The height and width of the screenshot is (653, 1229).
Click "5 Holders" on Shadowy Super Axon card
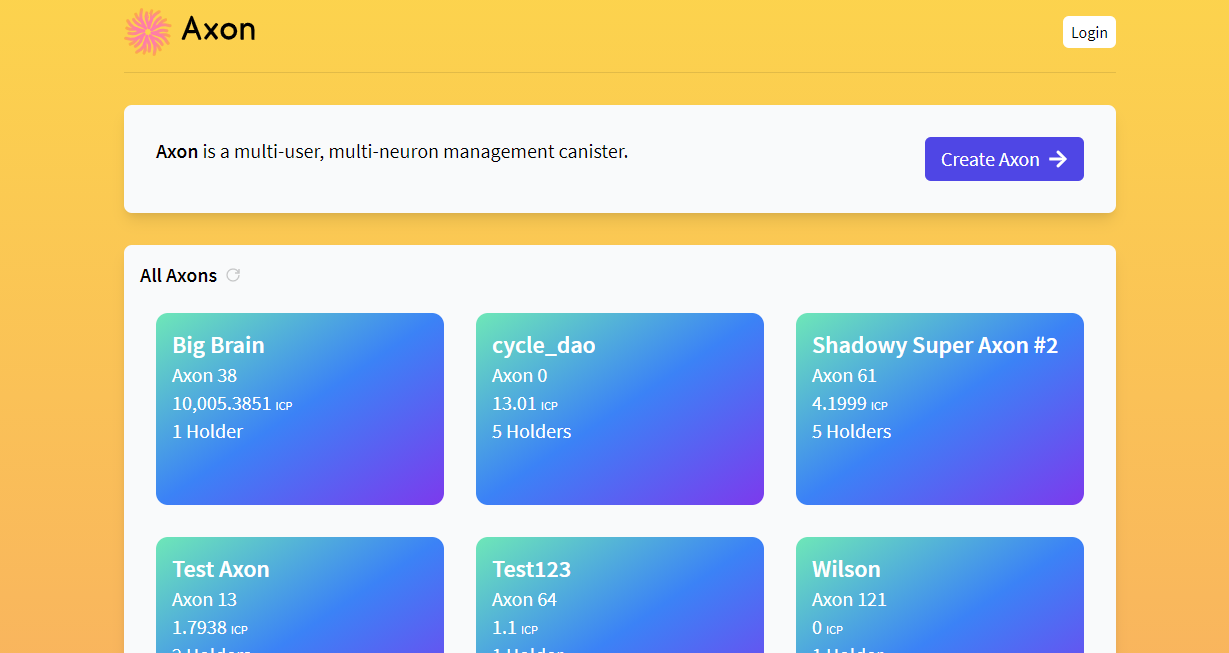click(852, 431)
